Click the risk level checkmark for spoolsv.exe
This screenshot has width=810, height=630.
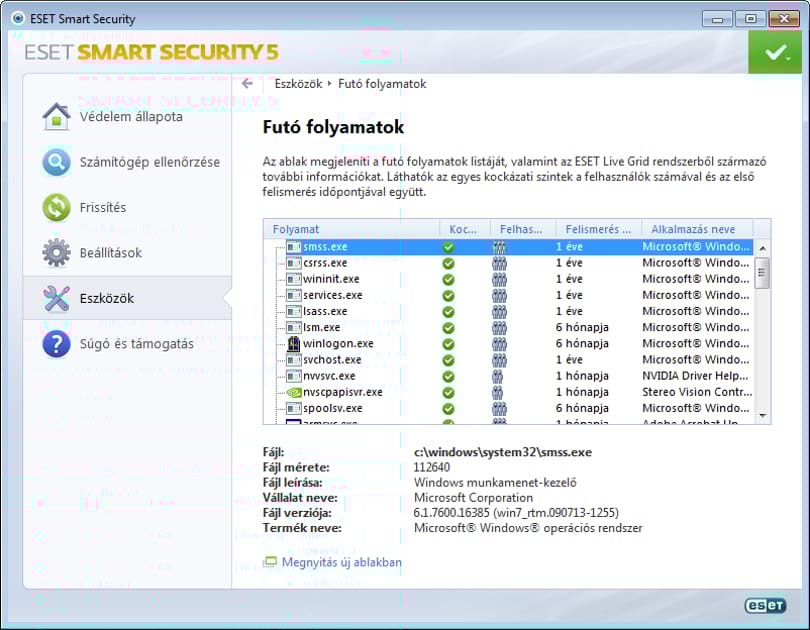pyautogui.click(x=448, y=408)
